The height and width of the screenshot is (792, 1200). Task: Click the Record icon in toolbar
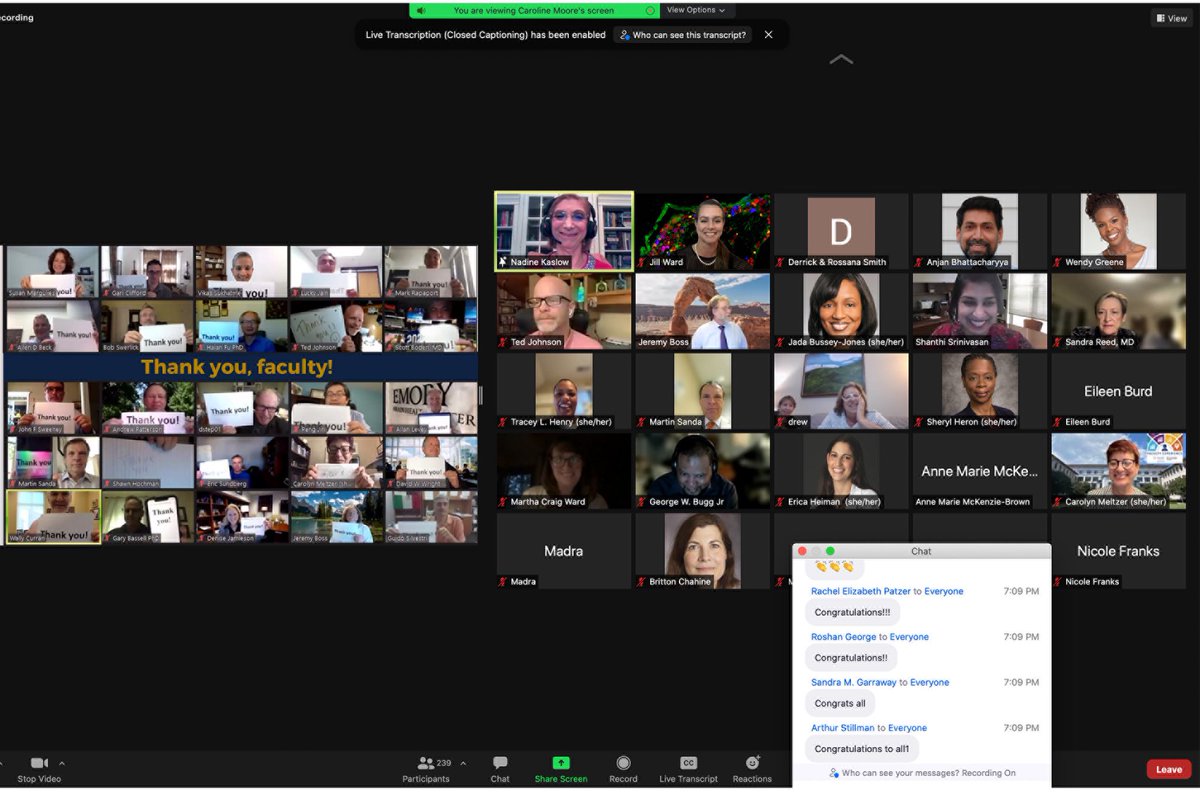[x=623, y=763]
